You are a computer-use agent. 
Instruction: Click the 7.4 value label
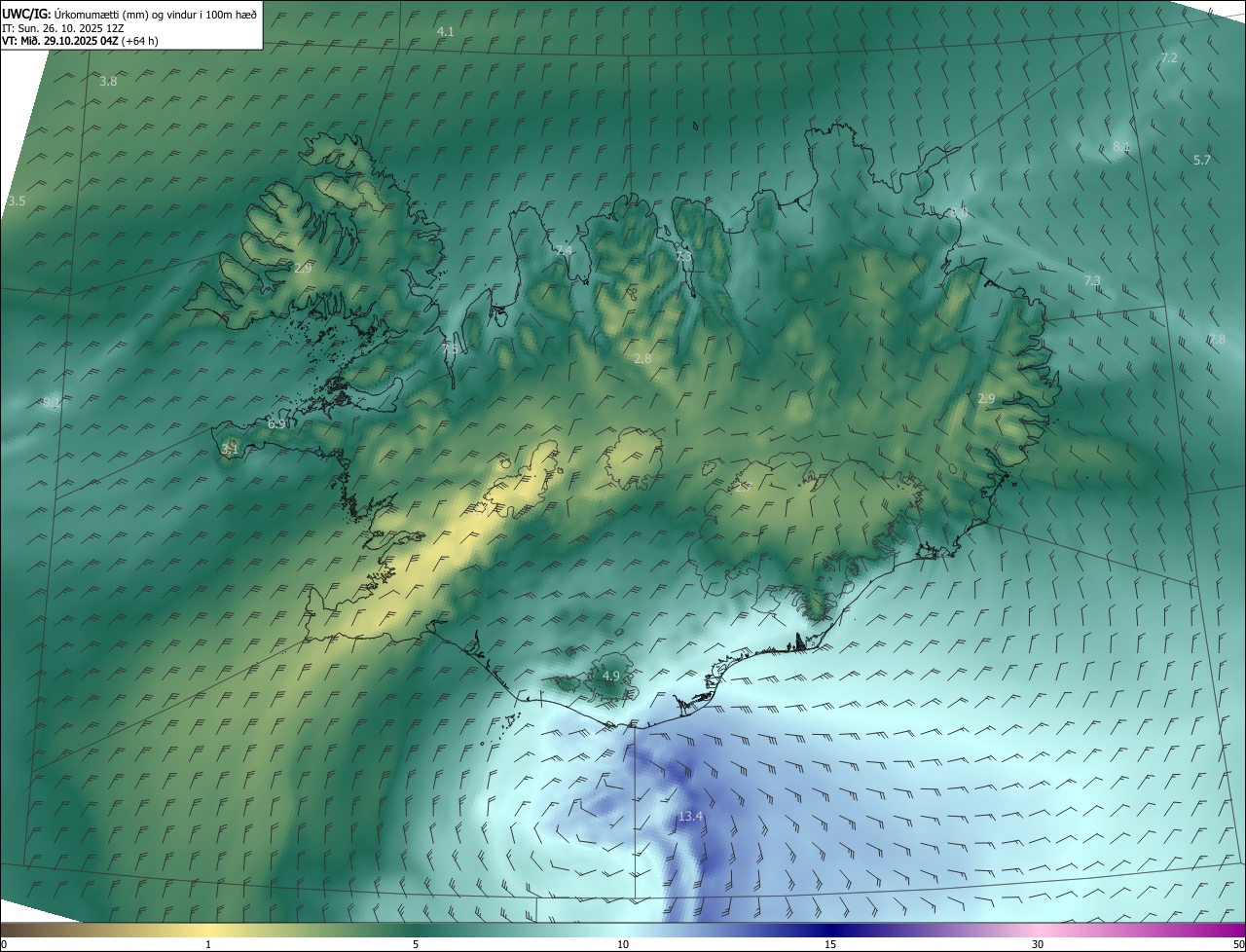(x=564, y=251)
